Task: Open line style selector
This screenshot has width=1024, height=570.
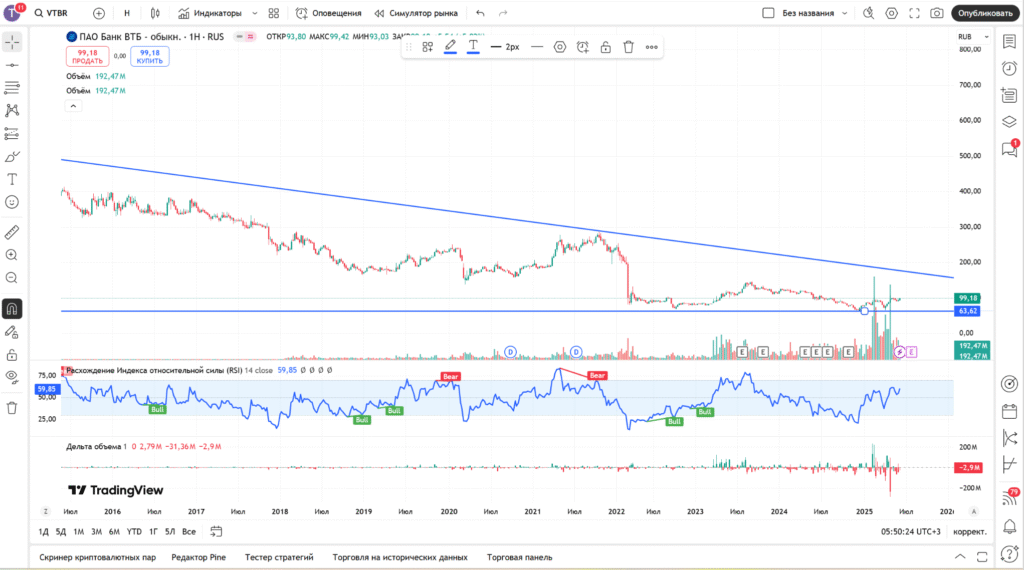Action: 537,47
